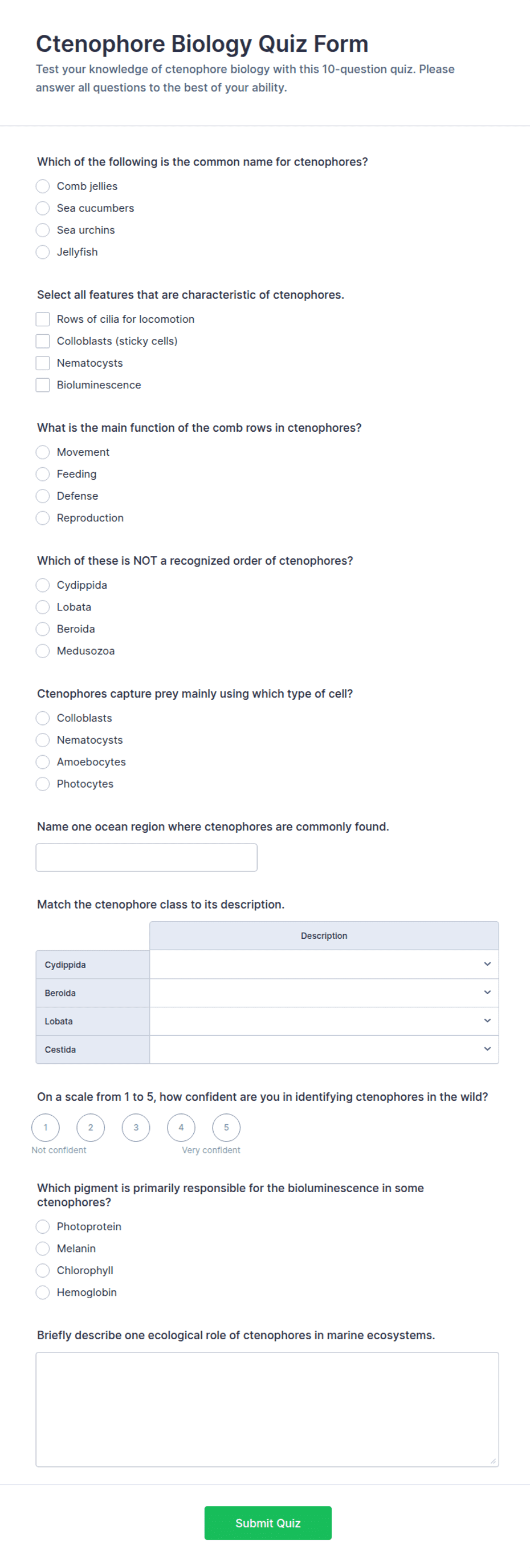Enable the Bioluminescence checkbox
Viewport: 530px width, 1568px height.
pyautogui.click(x=43, y=384)
